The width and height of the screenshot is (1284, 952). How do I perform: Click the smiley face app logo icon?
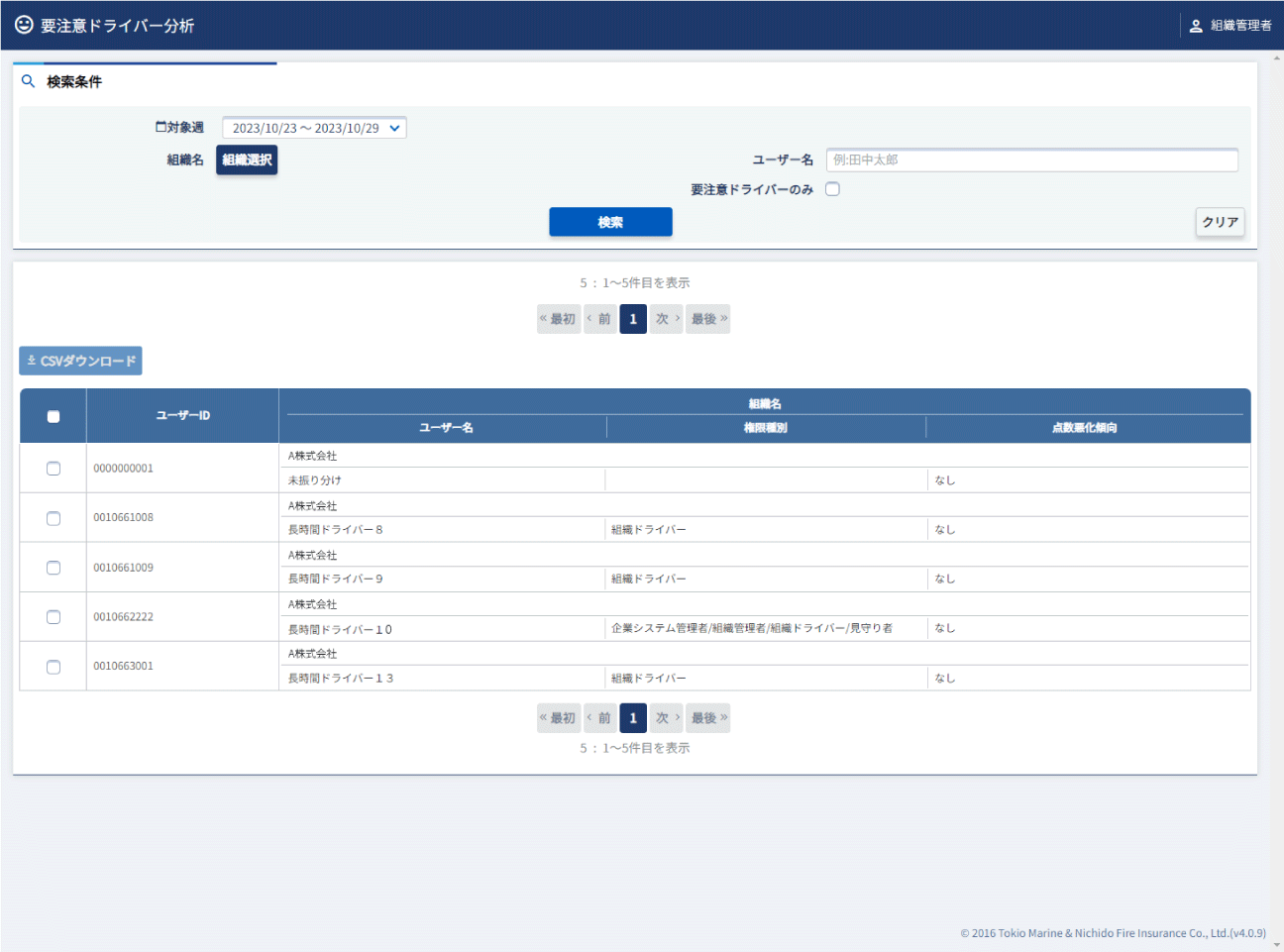point(24,25)
